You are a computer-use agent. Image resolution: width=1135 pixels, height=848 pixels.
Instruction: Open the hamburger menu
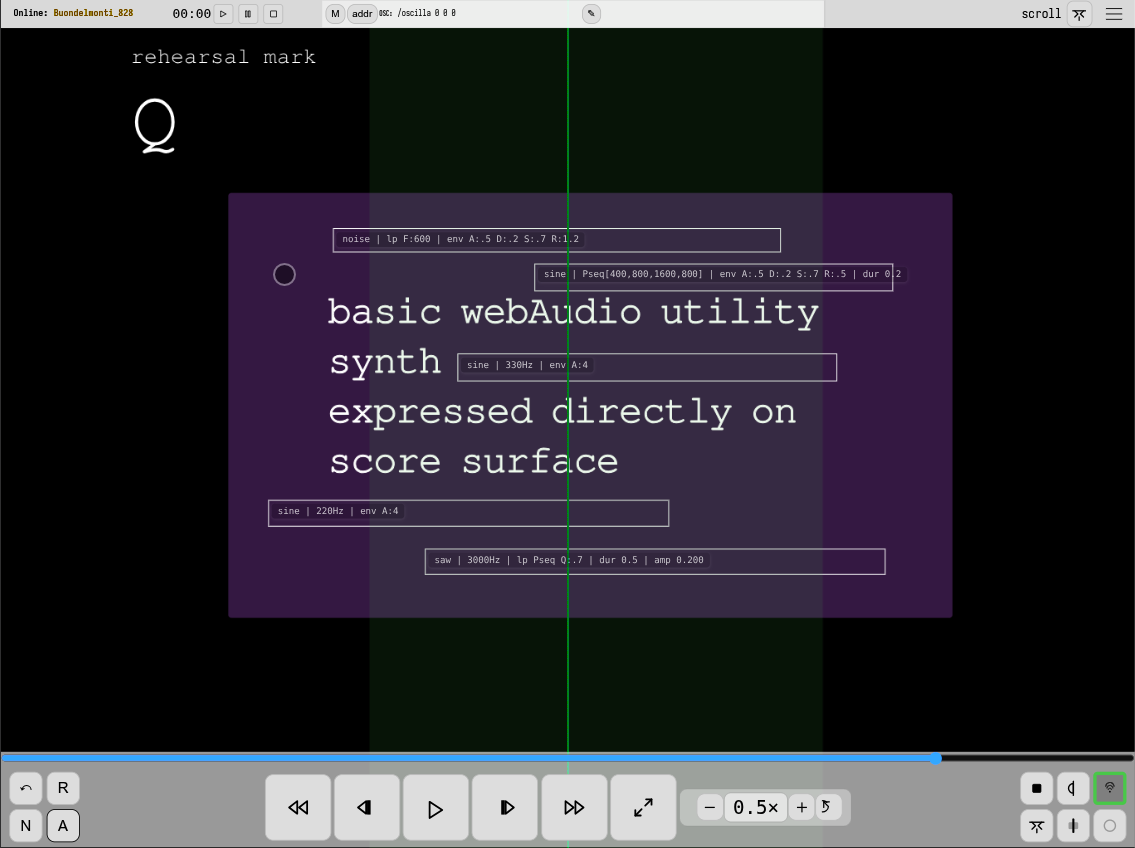(1113, 14)
